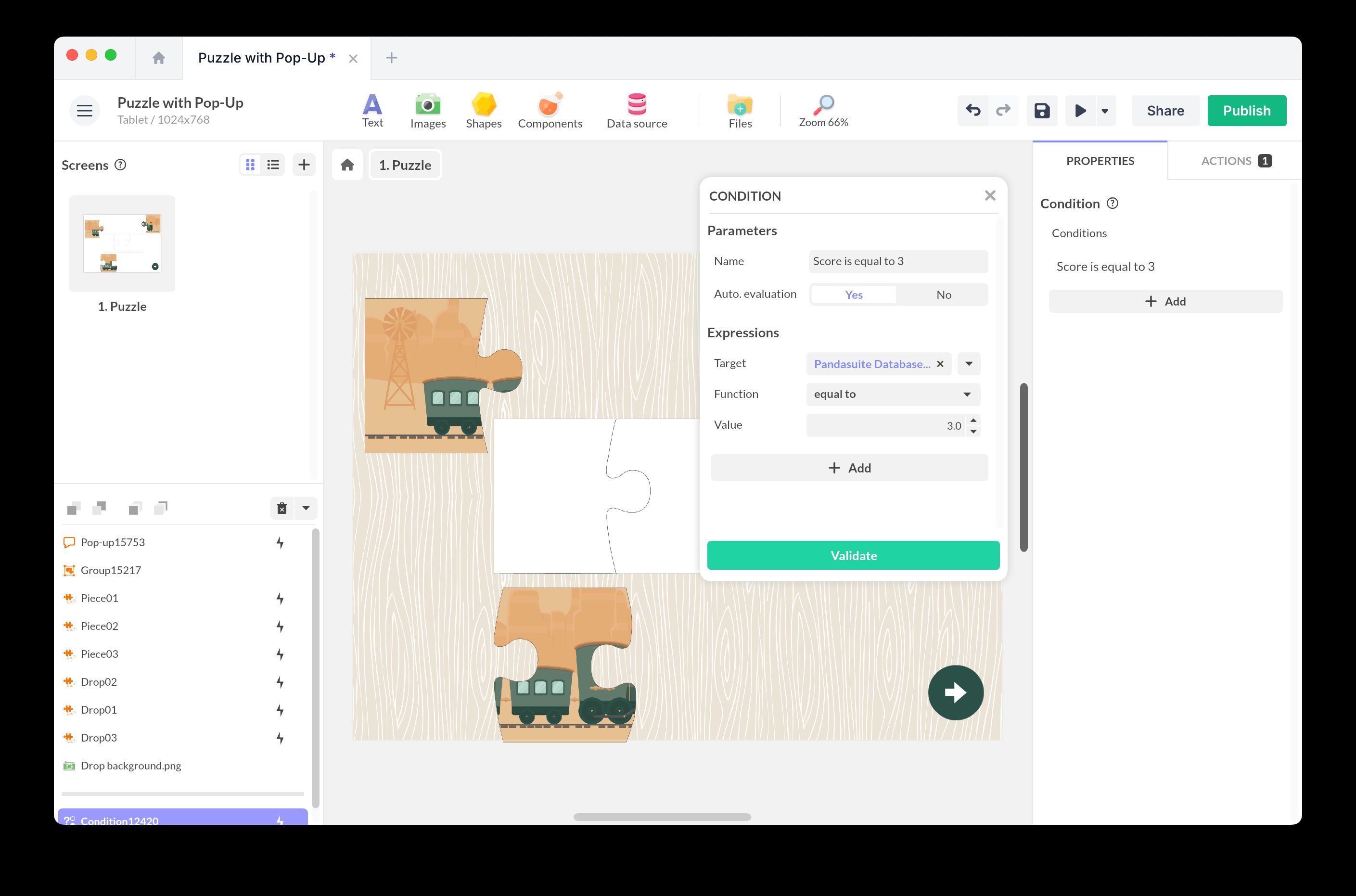
Task: Set Auto. evaluation to Yes
Action: pyautogui.click(x=853, y=295)
